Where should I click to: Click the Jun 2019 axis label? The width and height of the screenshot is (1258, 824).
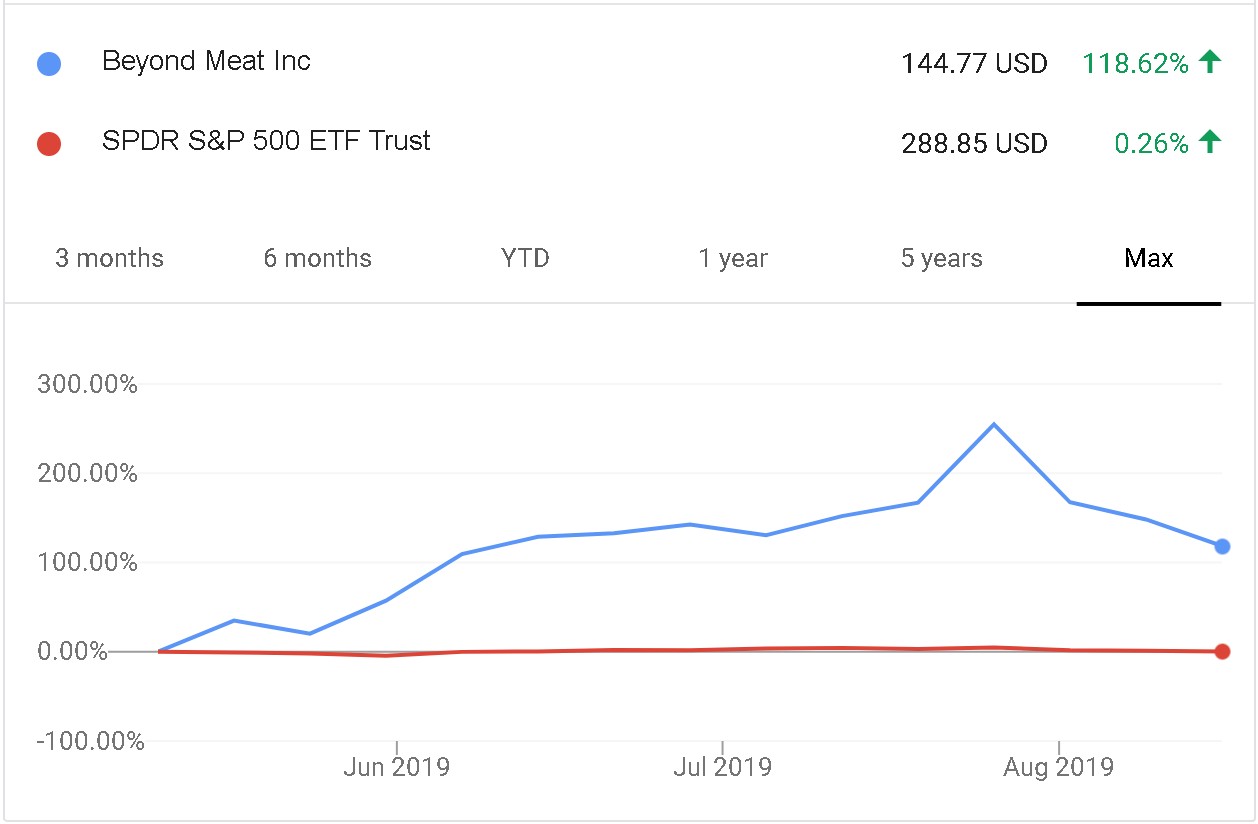(396, 768)
